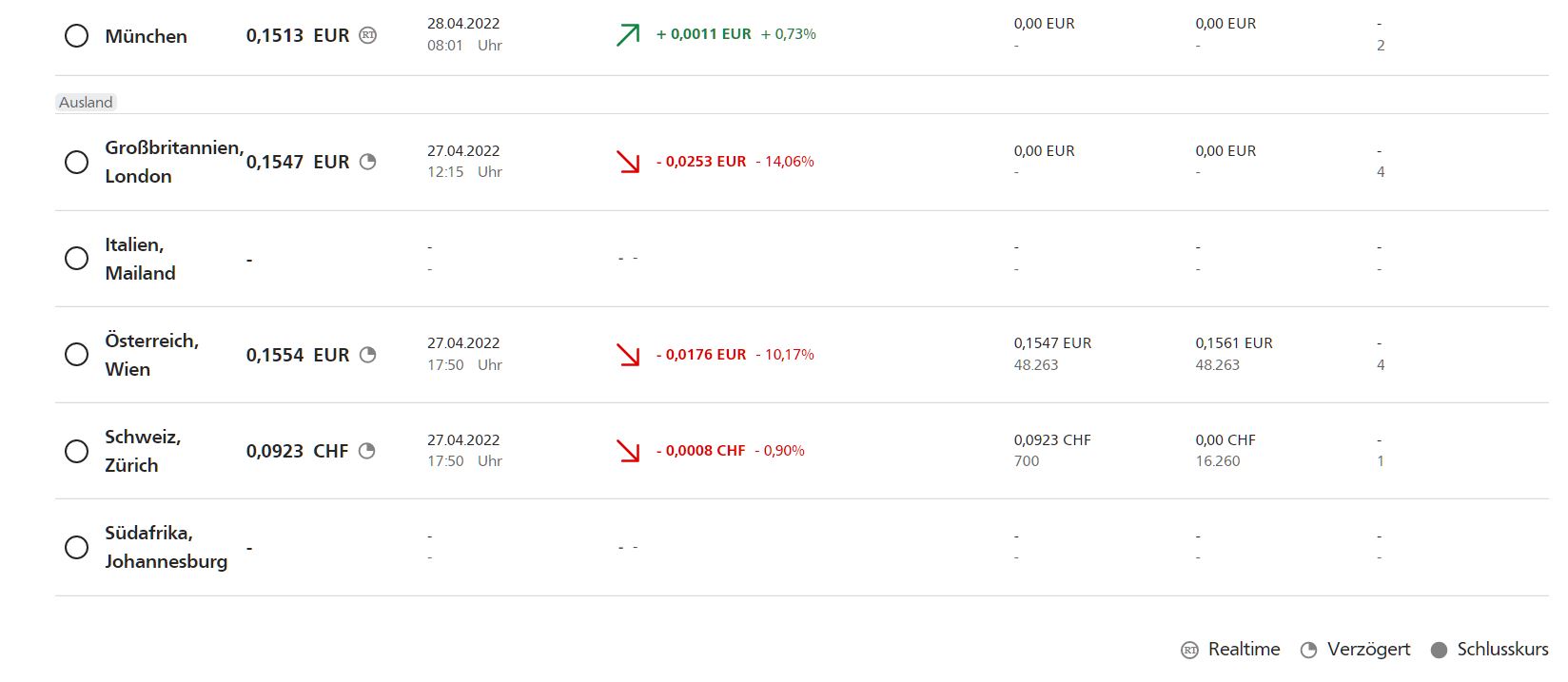Choose Südafrika, Johannesburg radio option

coord(76,547)
